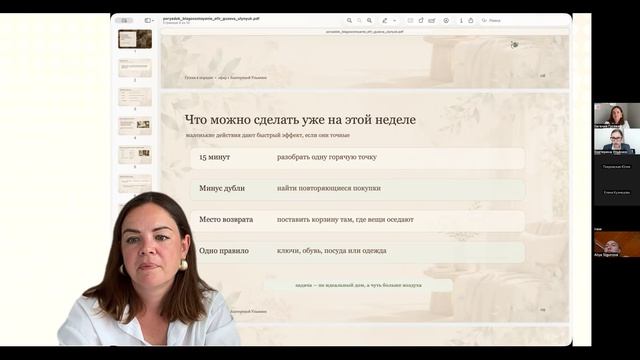640x360 pixels.
Task: Select the fourth dark participant name tile
Action: click(x=617, y=192)
